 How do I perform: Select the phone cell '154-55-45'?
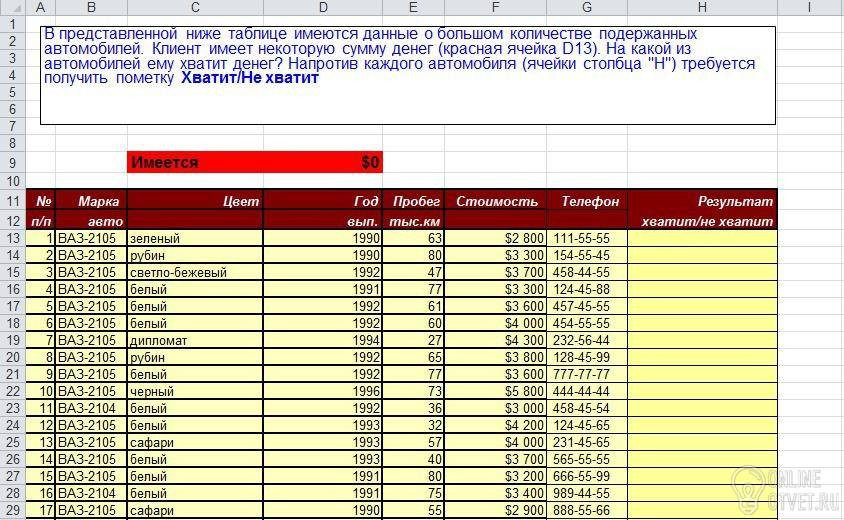click(587, 255)
